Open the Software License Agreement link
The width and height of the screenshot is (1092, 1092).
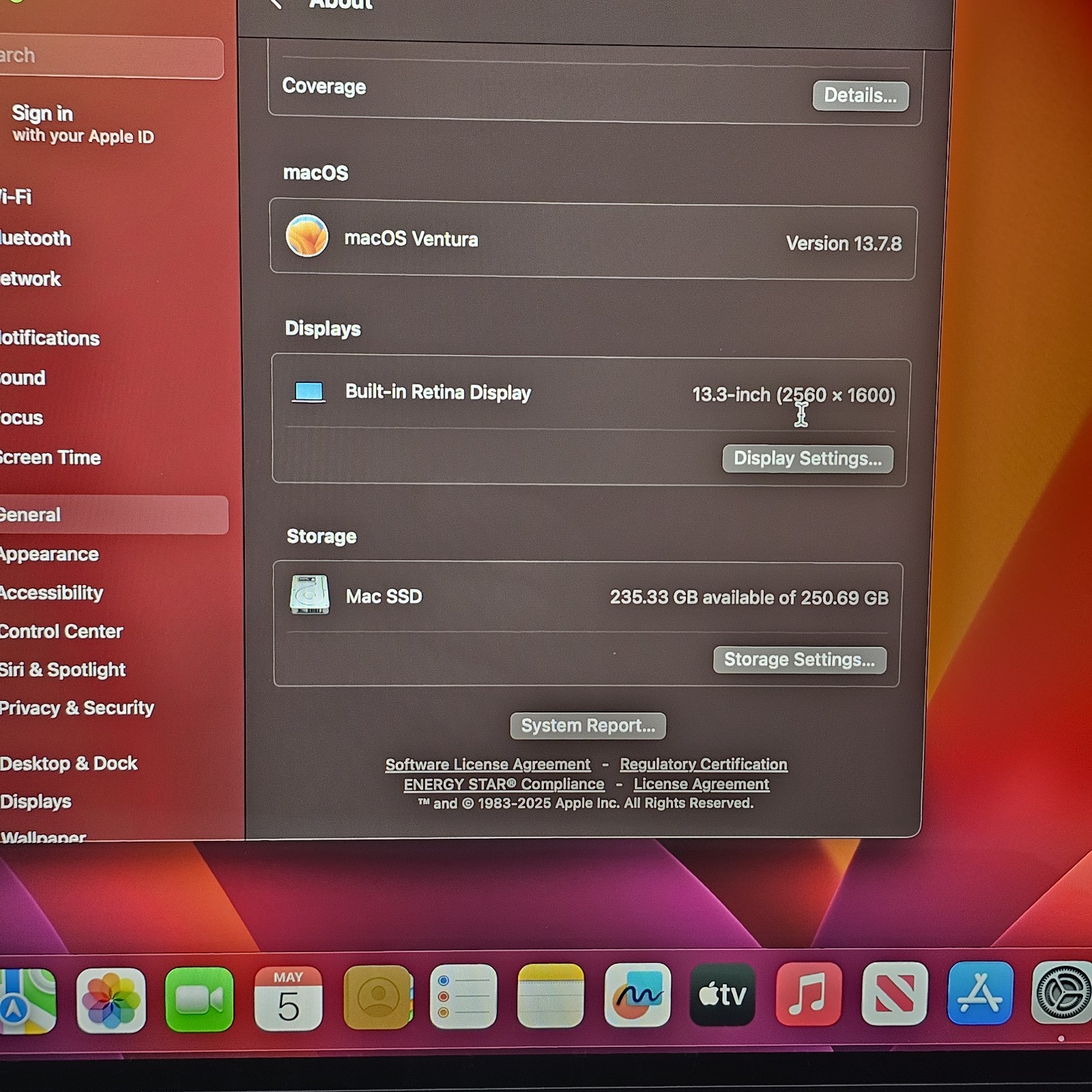(x=487, y=764)
